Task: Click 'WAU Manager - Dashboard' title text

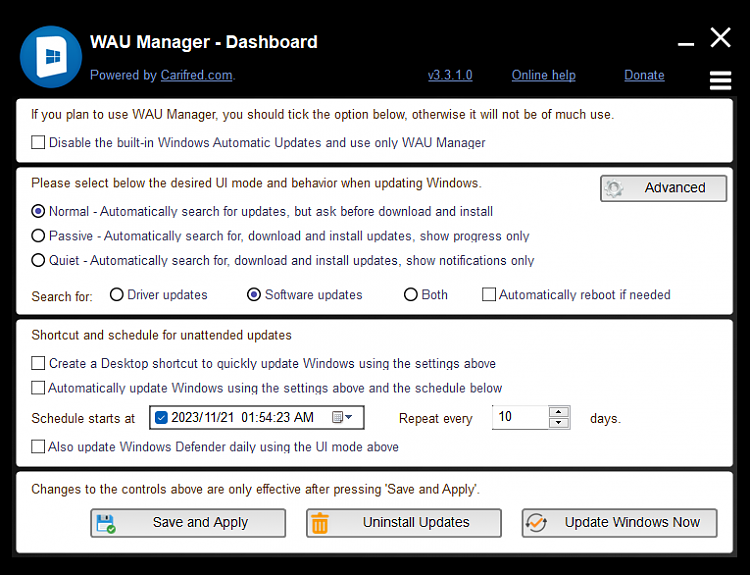Action: click(204, 42)
